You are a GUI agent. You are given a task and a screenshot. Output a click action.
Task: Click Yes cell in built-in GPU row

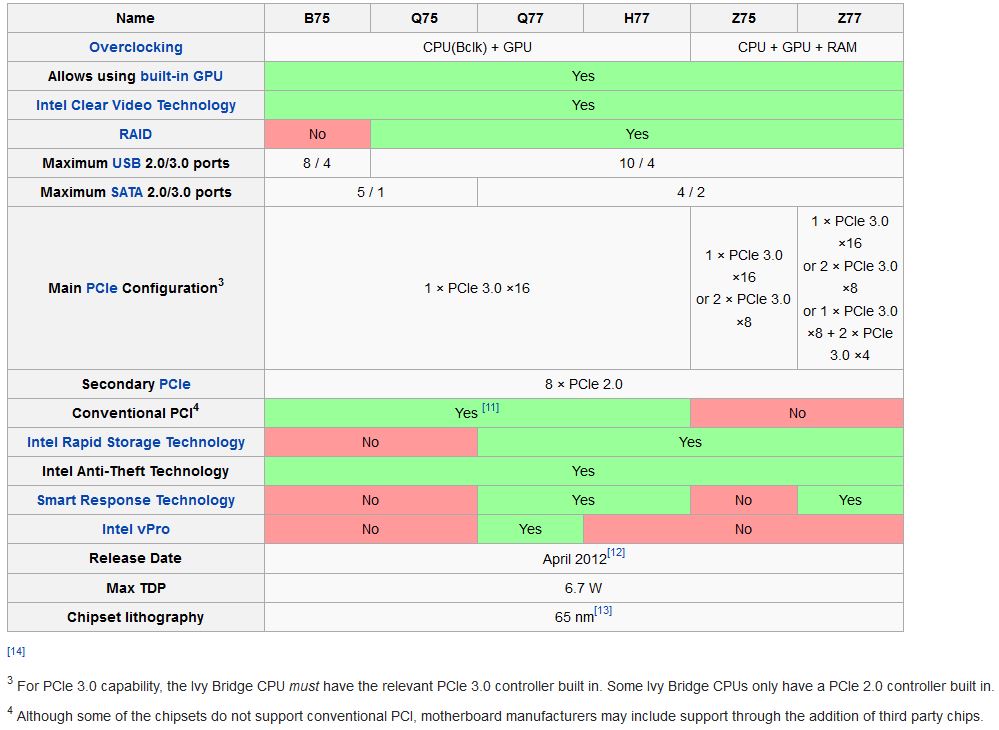point(584,76)
